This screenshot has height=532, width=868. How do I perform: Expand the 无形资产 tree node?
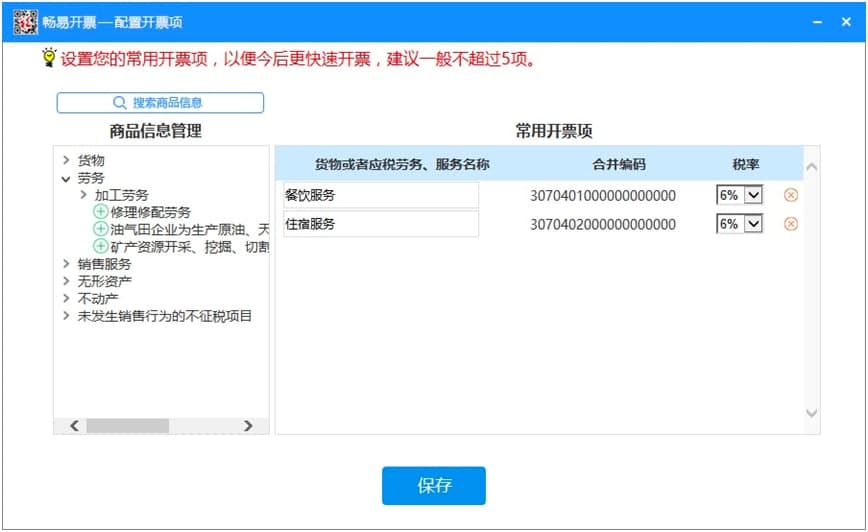click(x=66, y=281)
